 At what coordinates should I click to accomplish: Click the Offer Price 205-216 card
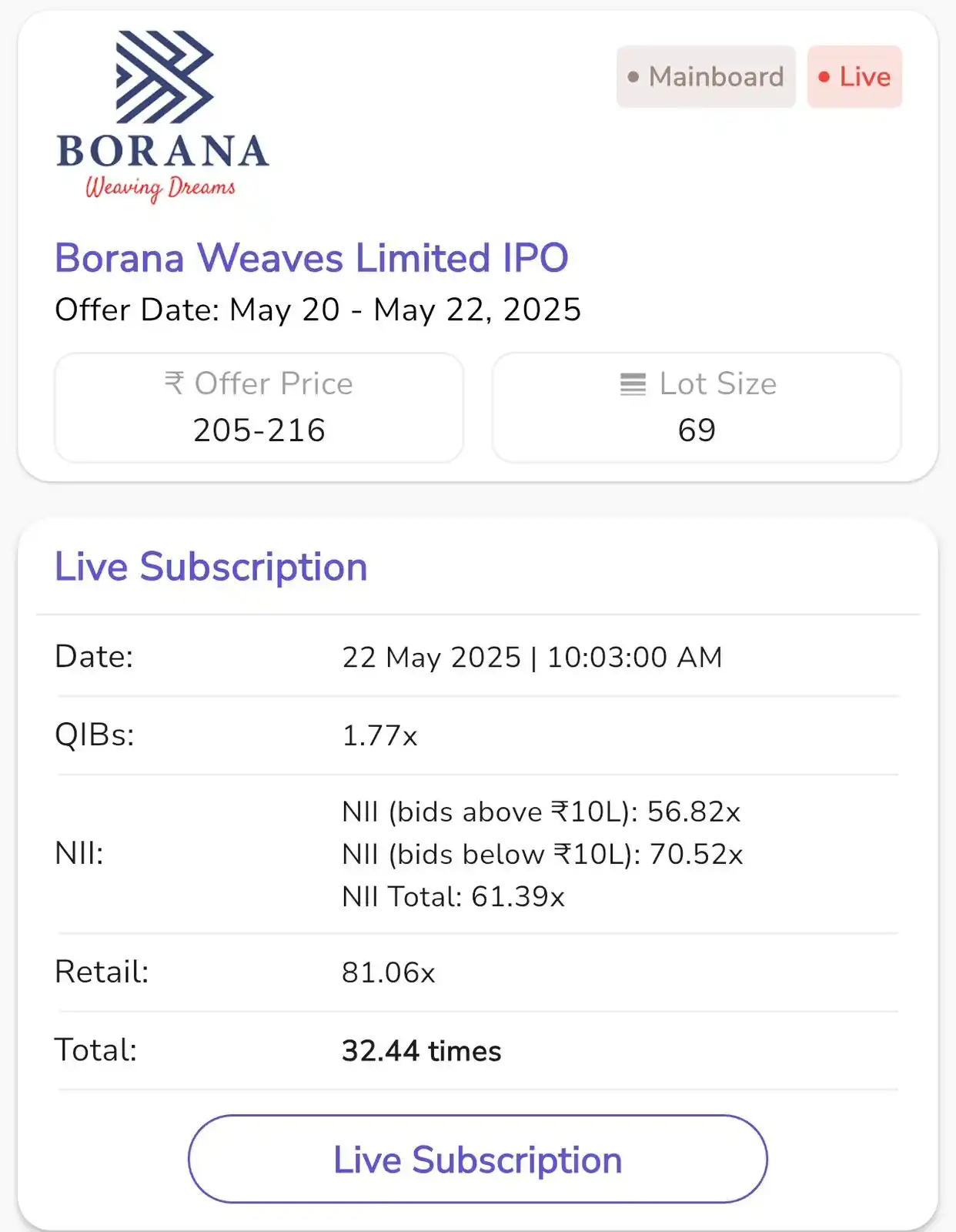(259, 407)
